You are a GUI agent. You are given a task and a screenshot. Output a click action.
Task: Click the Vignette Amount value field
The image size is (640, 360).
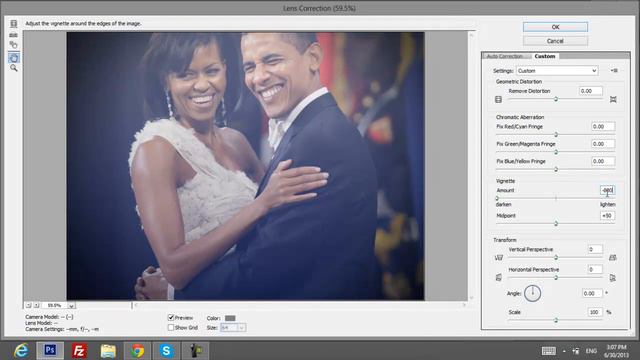(607, 190)
